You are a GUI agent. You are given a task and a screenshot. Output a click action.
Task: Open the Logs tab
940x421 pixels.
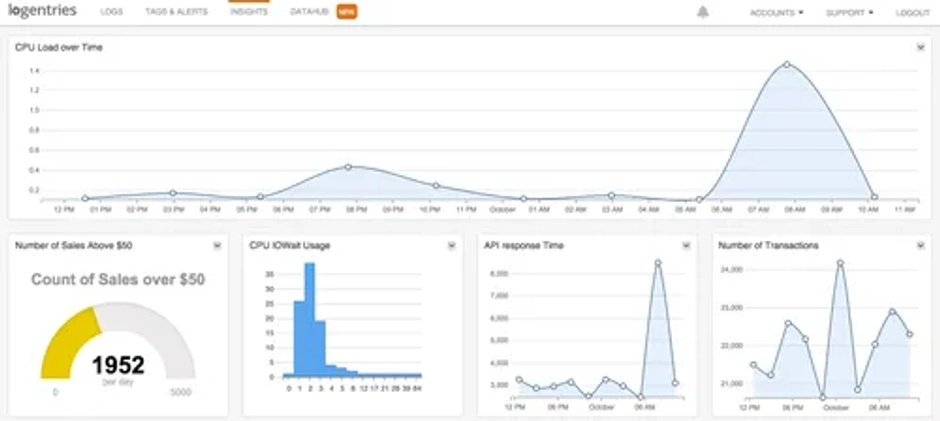coord(112,12)
